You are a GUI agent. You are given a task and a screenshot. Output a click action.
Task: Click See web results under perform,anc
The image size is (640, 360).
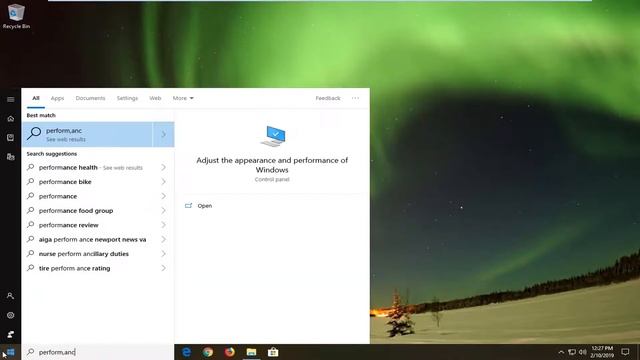coord(66,139)
